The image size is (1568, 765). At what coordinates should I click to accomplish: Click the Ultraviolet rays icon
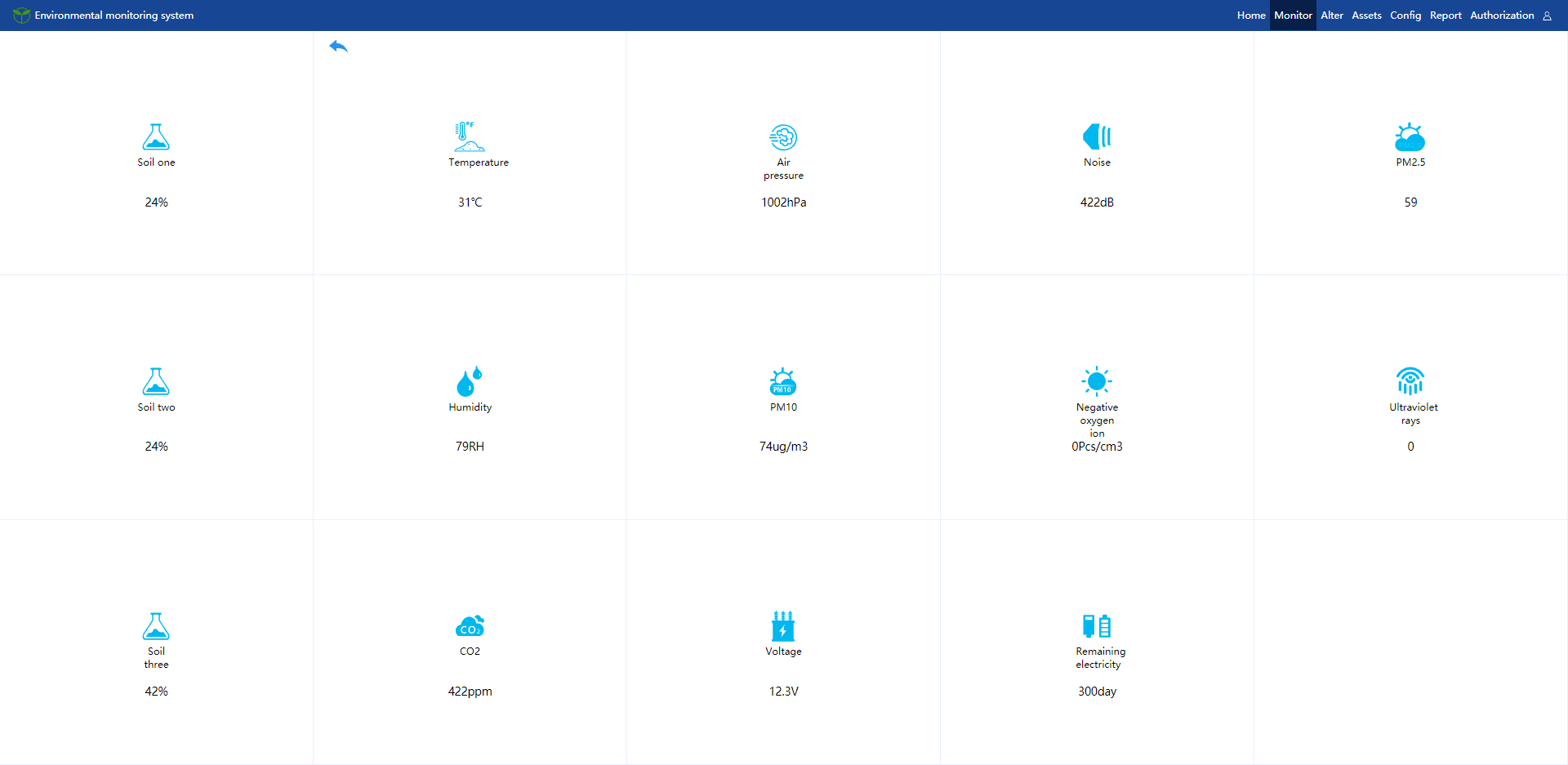pyautogui.click(x=1410, y=381)
